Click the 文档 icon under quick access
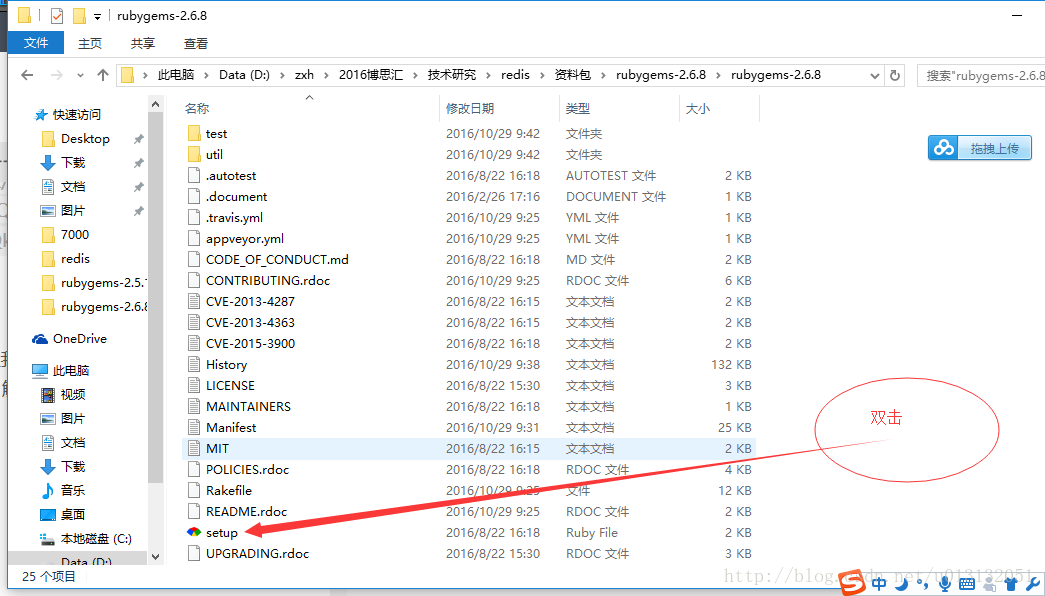Screen dimensions: 1045x596 pos(48,187)
